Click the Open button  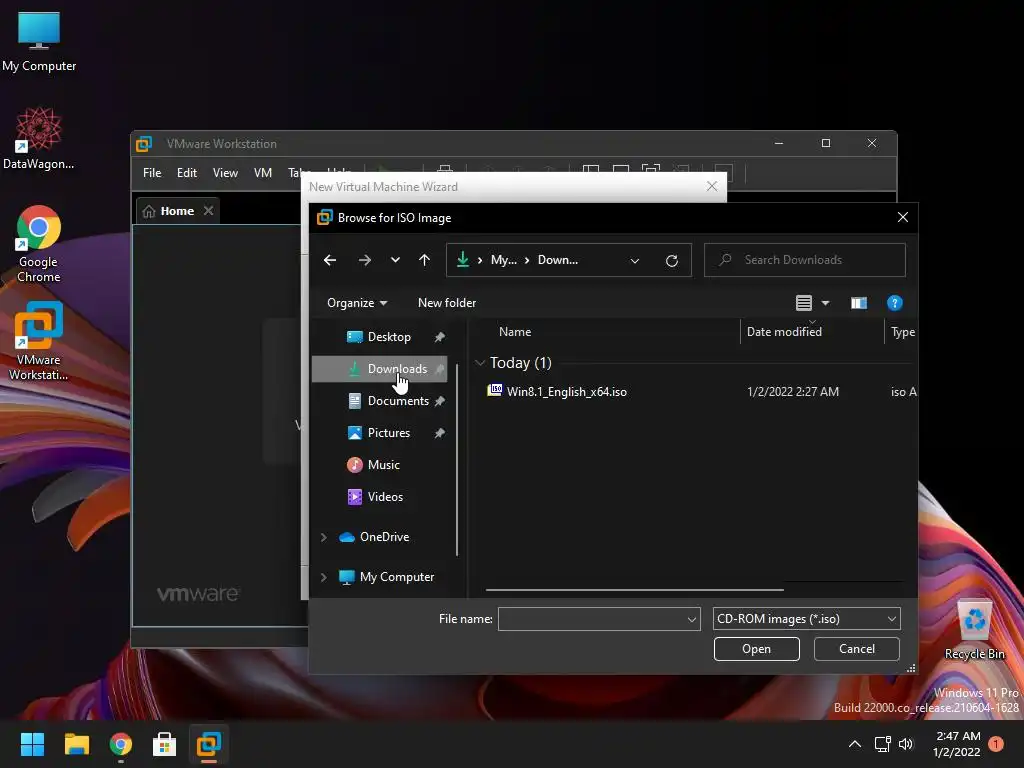tap(756, 649)
